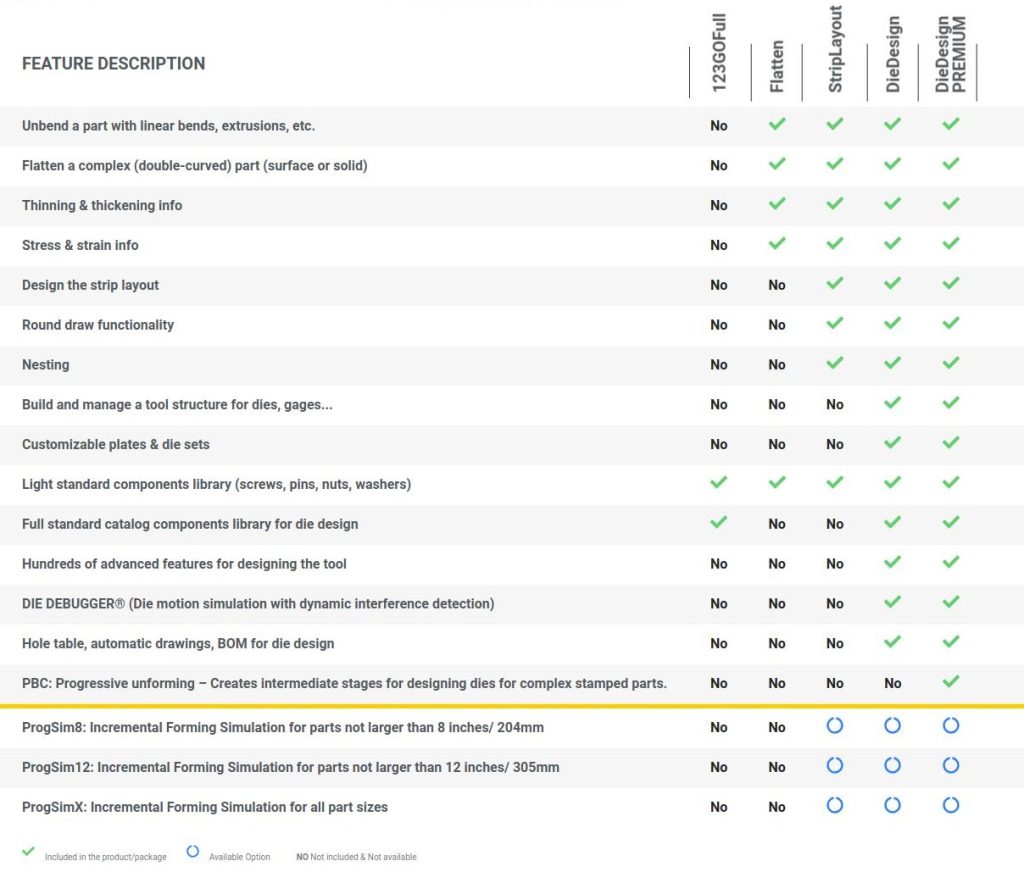Click the 123GOFull checkmark for Light standard components
Viewport: 1024px width, 883px height.
pyautogui.click(x=718, y=483)
